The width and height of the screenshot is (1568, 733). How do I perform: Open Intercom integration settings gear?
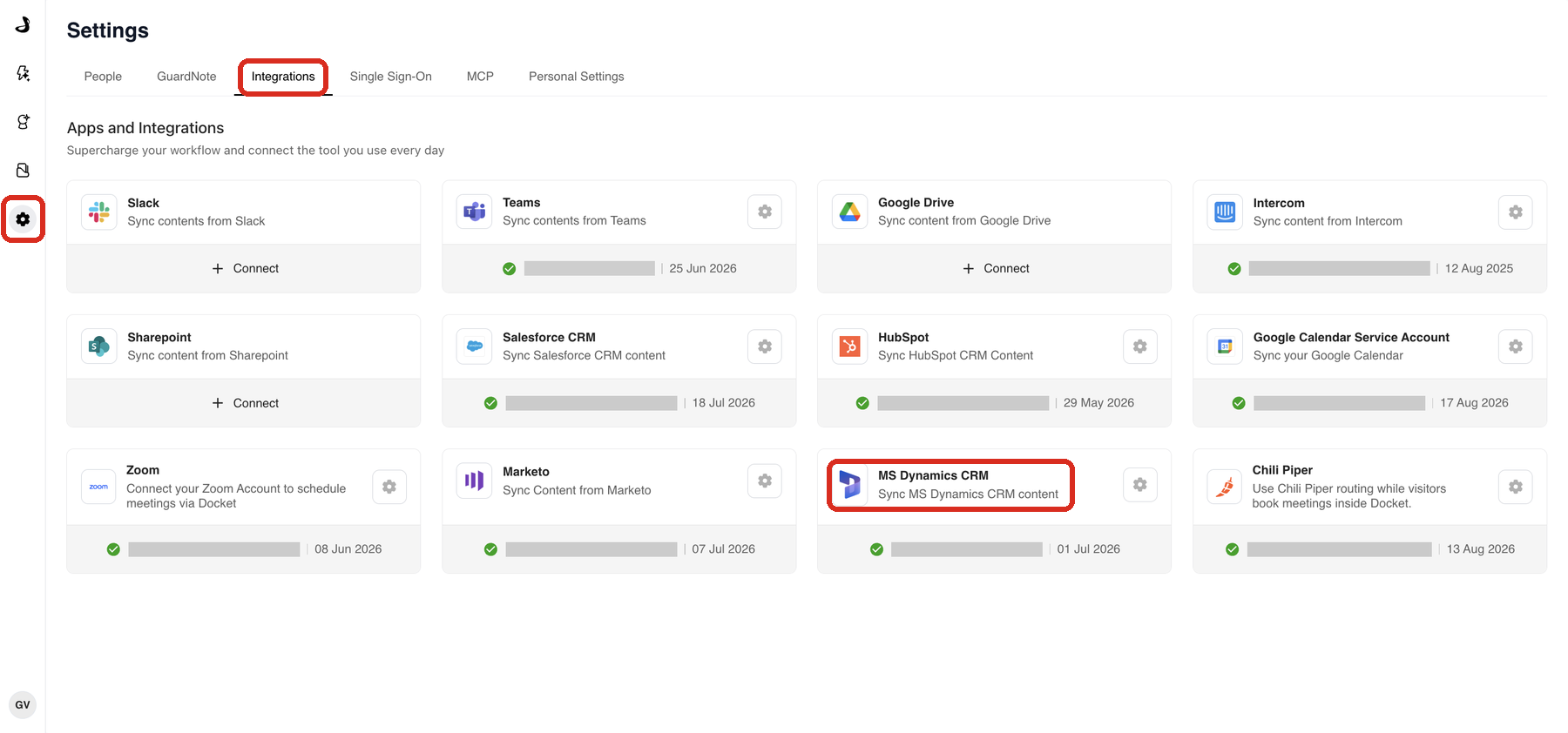[x=1516, y=212]
